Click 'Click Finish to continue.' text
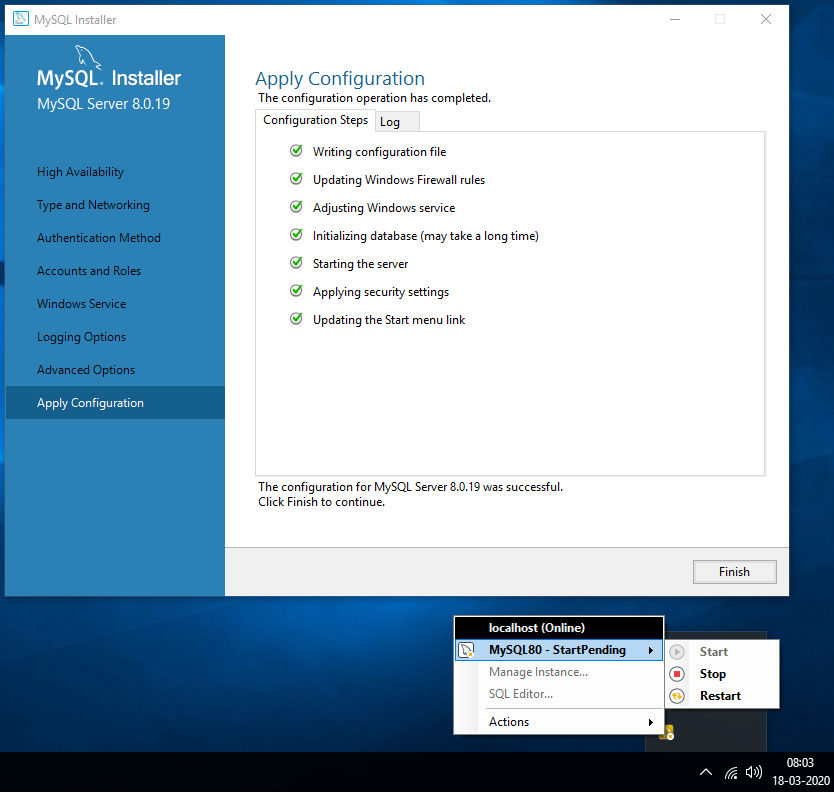This screenshot has height=793, width=834. [x=321, y=502]
